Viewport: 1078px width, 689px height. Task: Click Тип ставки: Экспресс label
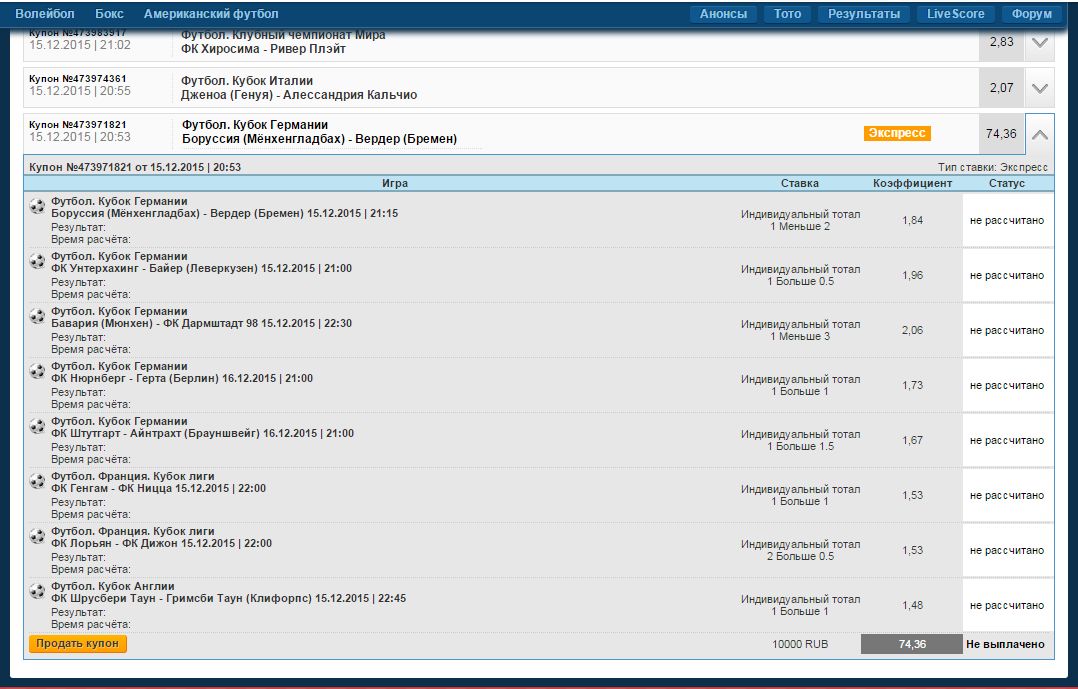(993, 167)
